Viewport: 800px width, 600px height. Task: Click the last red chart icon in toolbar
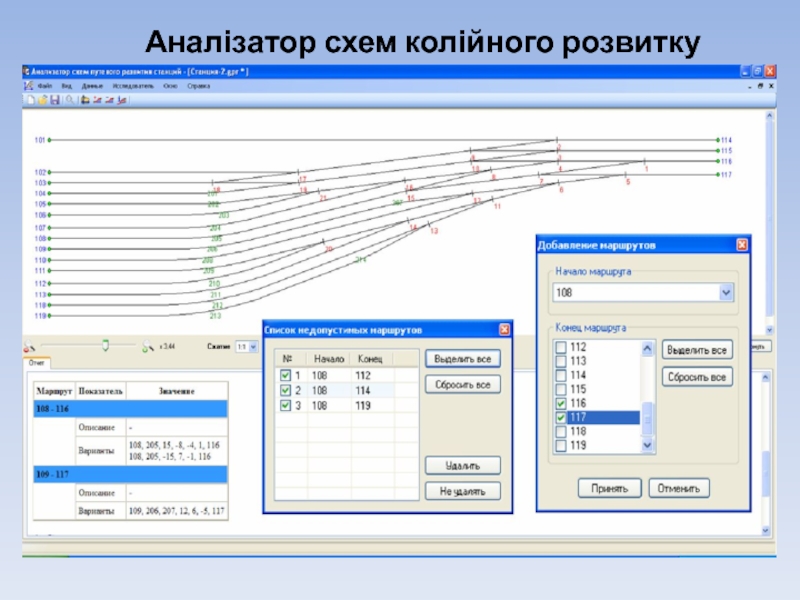121,100
